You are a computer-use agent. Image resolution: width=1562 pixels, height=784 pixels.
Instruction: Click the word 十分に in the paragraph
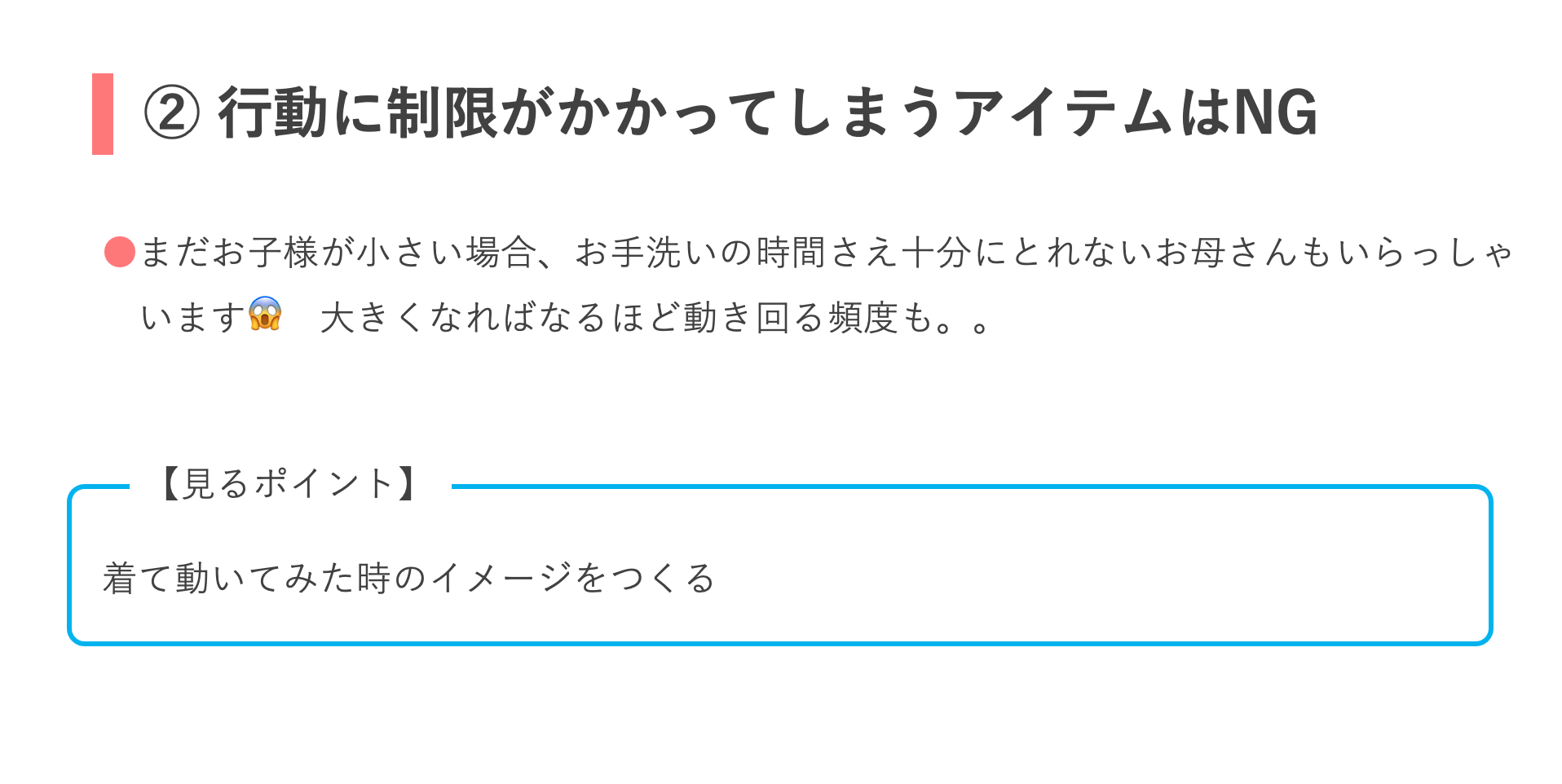(x=954, y=253)
